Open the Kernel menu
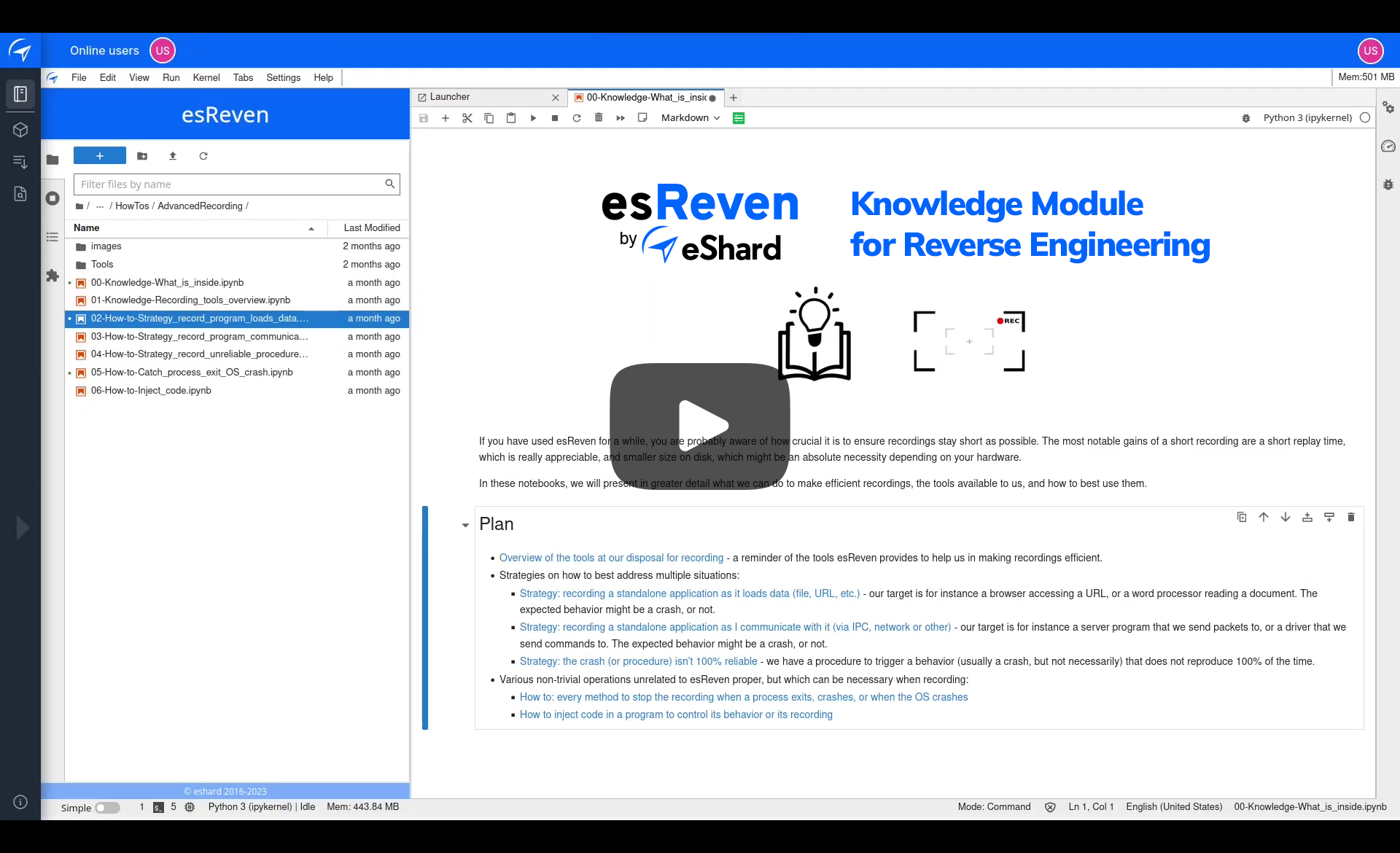 click(206, 77)
